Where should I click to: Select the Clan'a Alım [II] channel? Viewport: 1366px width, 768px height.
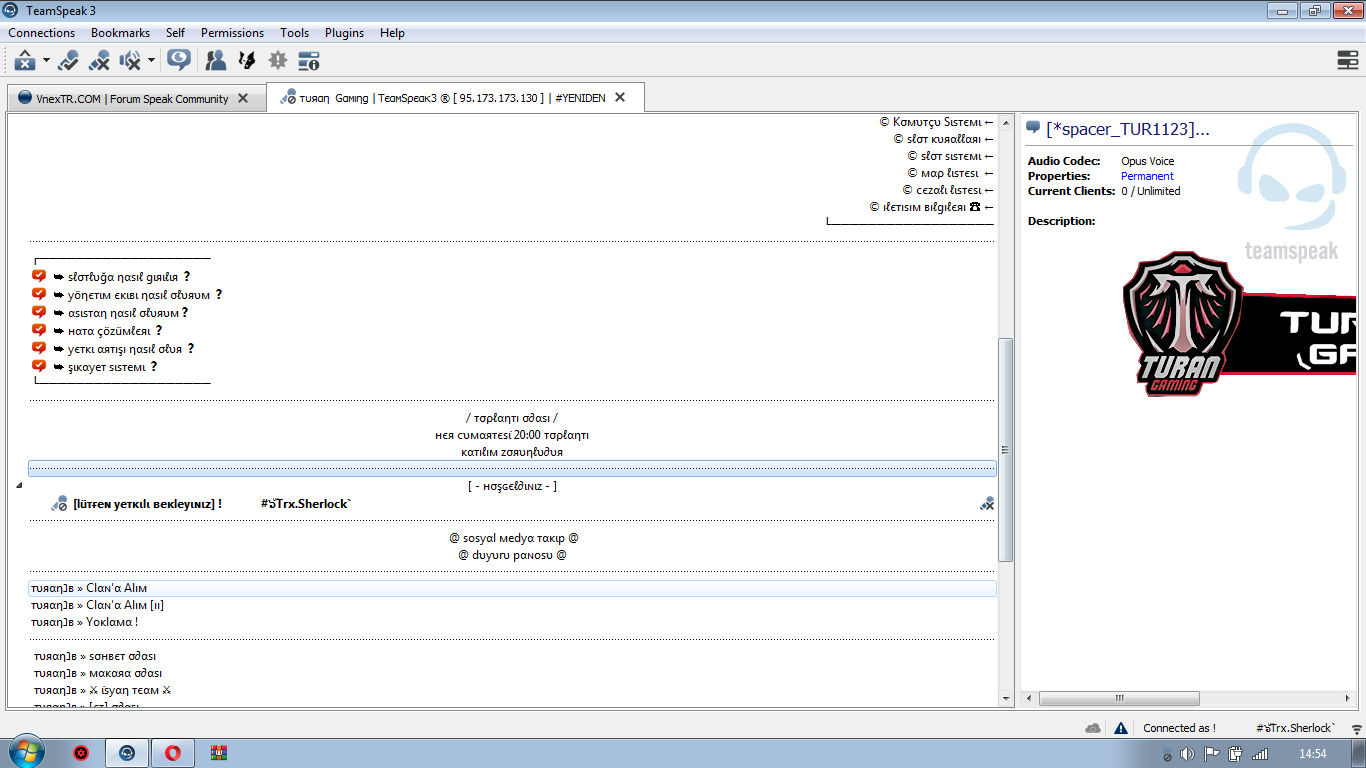(98, 605)
